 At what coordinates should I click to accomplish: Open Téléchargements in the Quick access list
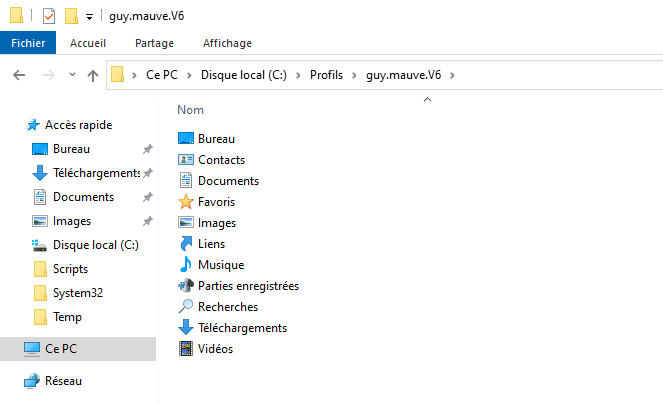coord(96,173)
